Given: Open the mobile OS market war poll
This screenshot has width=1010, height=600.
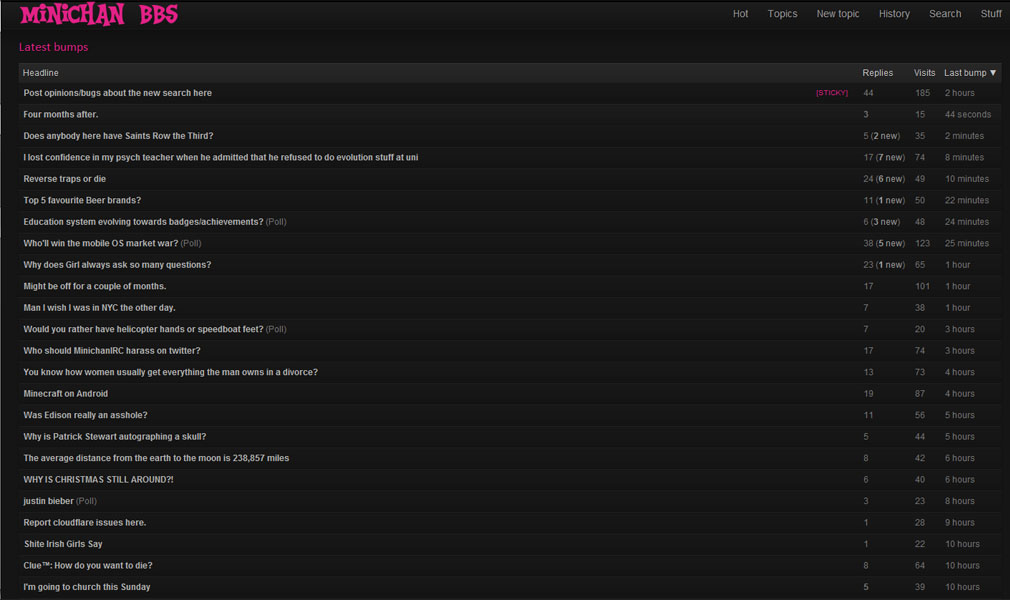Looking at the screenshot, I should tap(101, 244).
